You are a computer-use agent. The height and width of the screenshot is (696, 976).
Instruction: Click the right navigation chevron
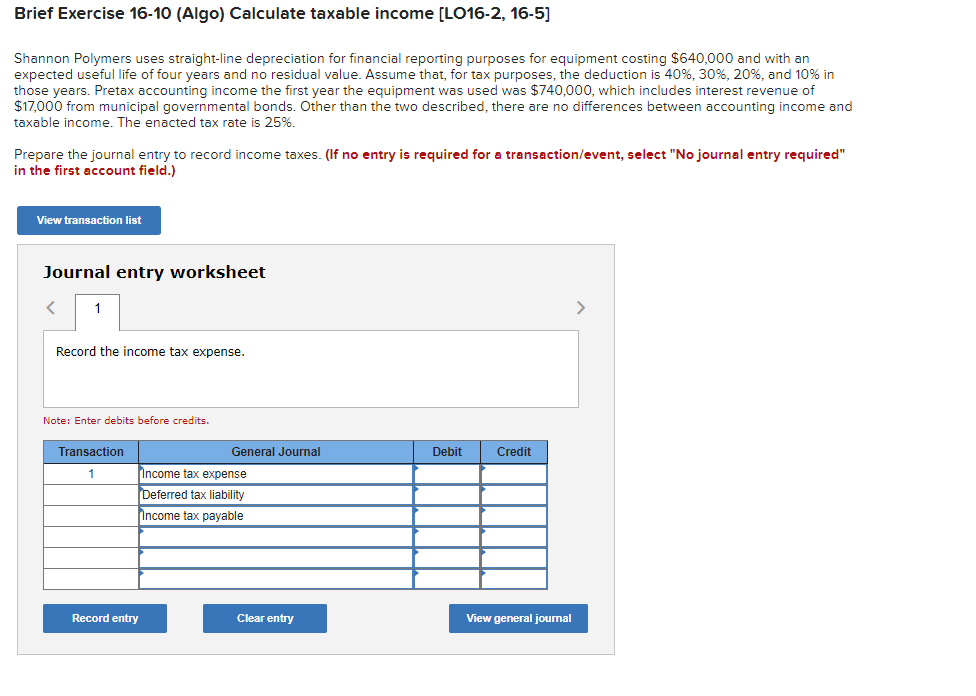[x=580, y=307]
